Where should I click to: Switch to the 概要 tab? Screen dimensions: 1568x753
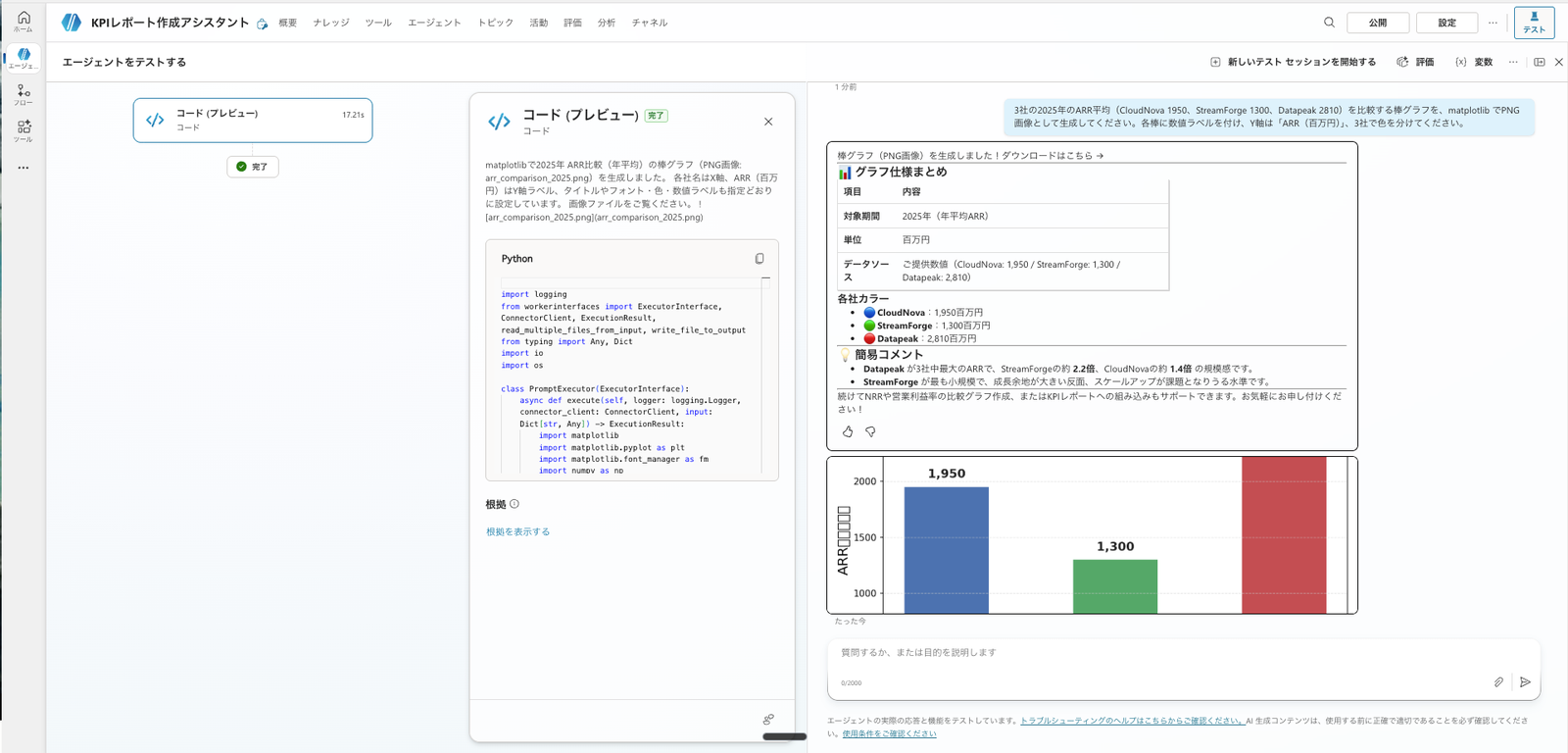[287, 23]
